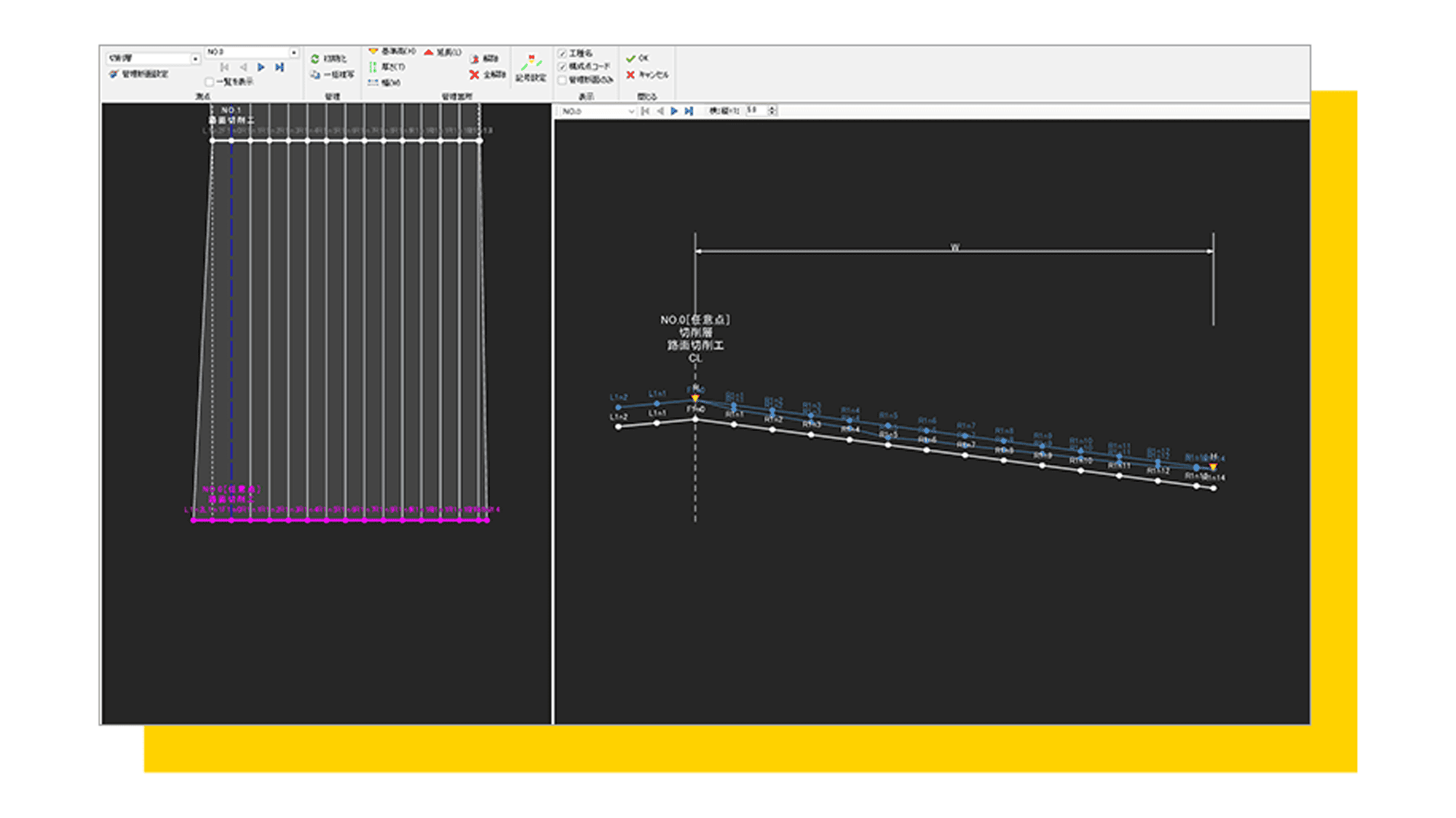Click the 全解除 red X icon
This screenshot has height=818, width=1456.
pos(475,75)
